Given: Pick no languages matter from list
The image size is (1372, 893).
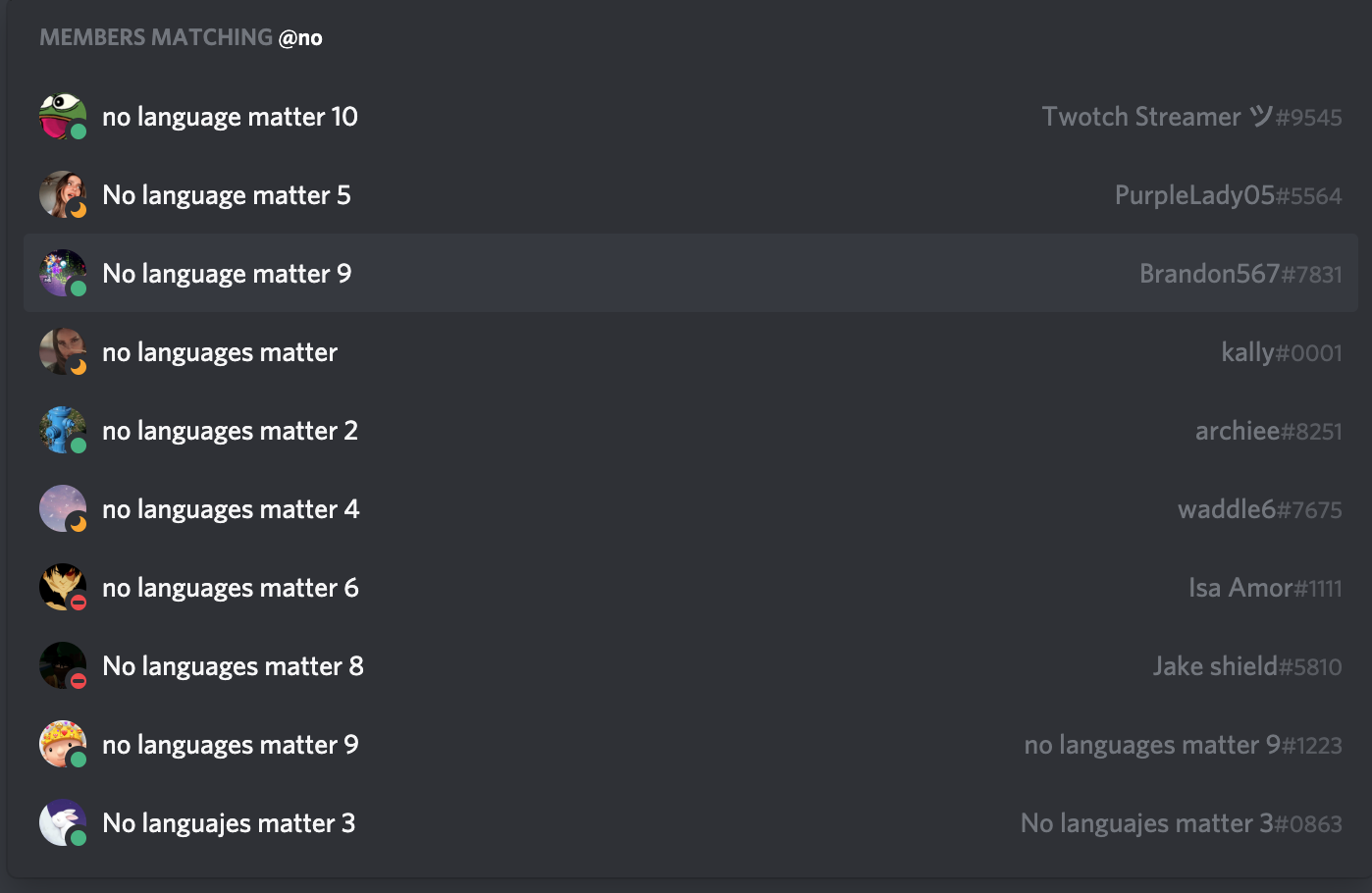Looking at the screenshot, I should click(220, 352).
